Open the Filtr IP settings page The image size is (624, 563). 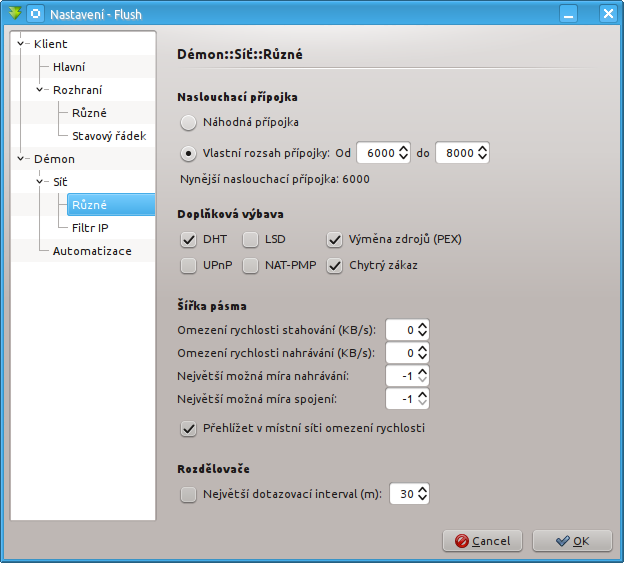(x=90, y=228)
